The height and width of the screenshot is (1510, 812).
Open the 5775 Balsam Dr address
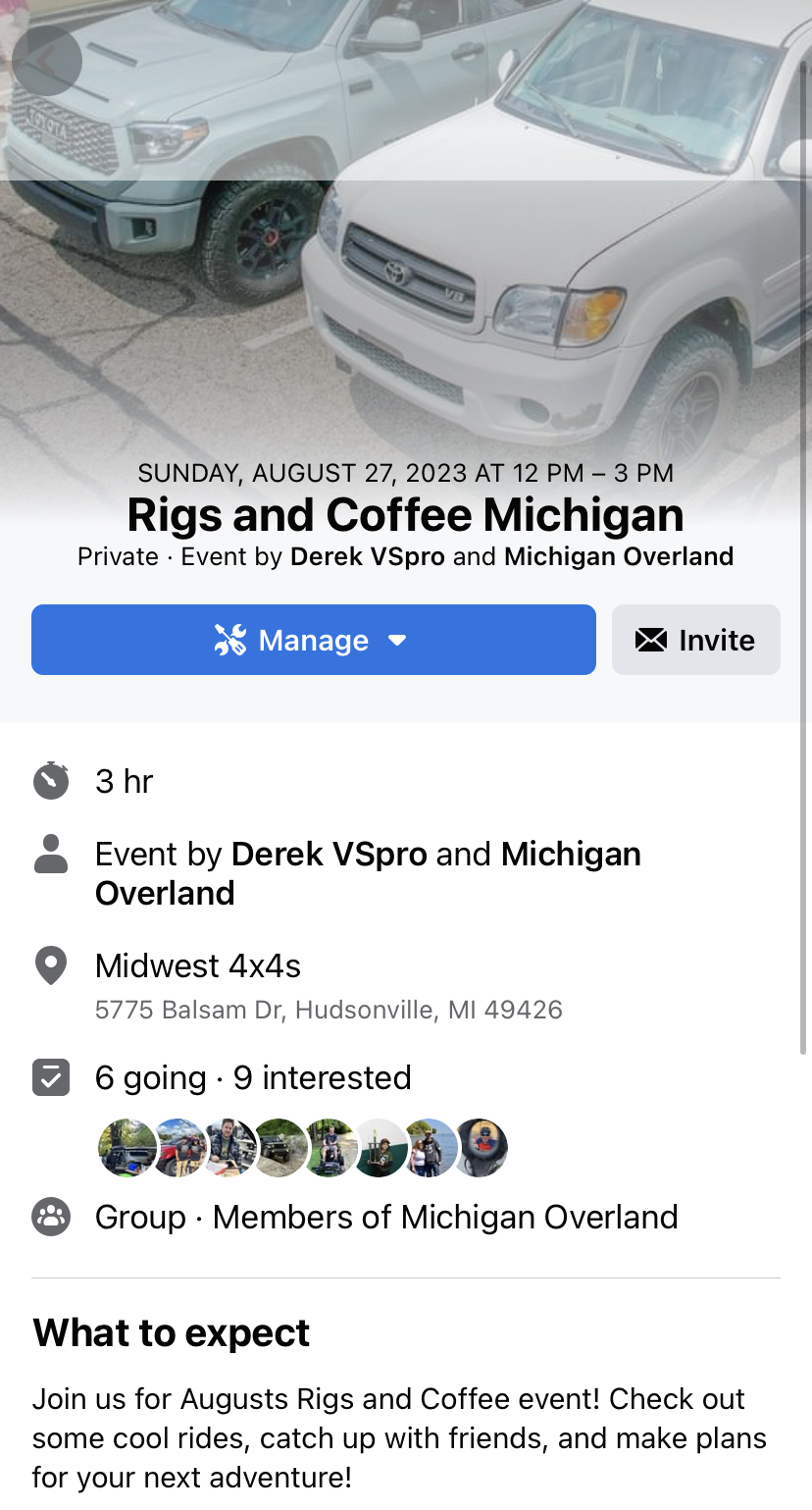click(x=329, y=1010)
